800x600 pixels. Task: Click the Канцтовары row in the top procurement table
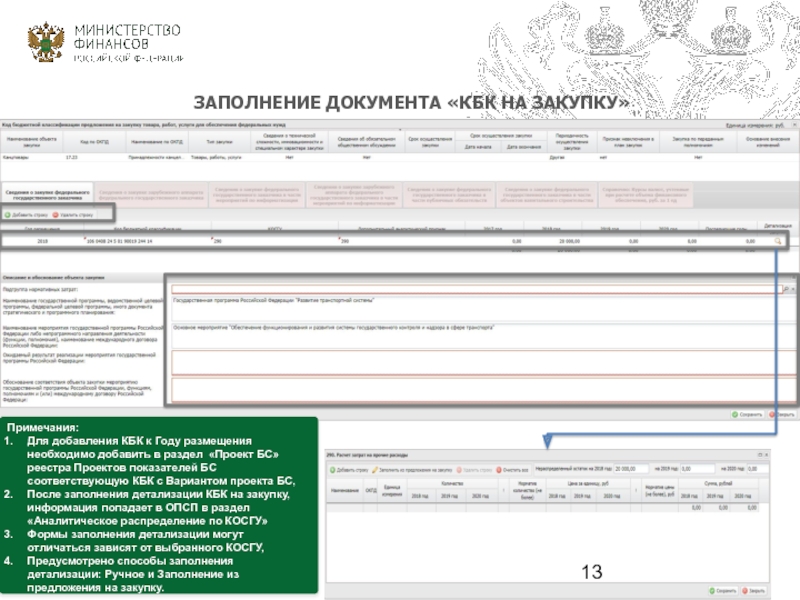coord(398,157)
